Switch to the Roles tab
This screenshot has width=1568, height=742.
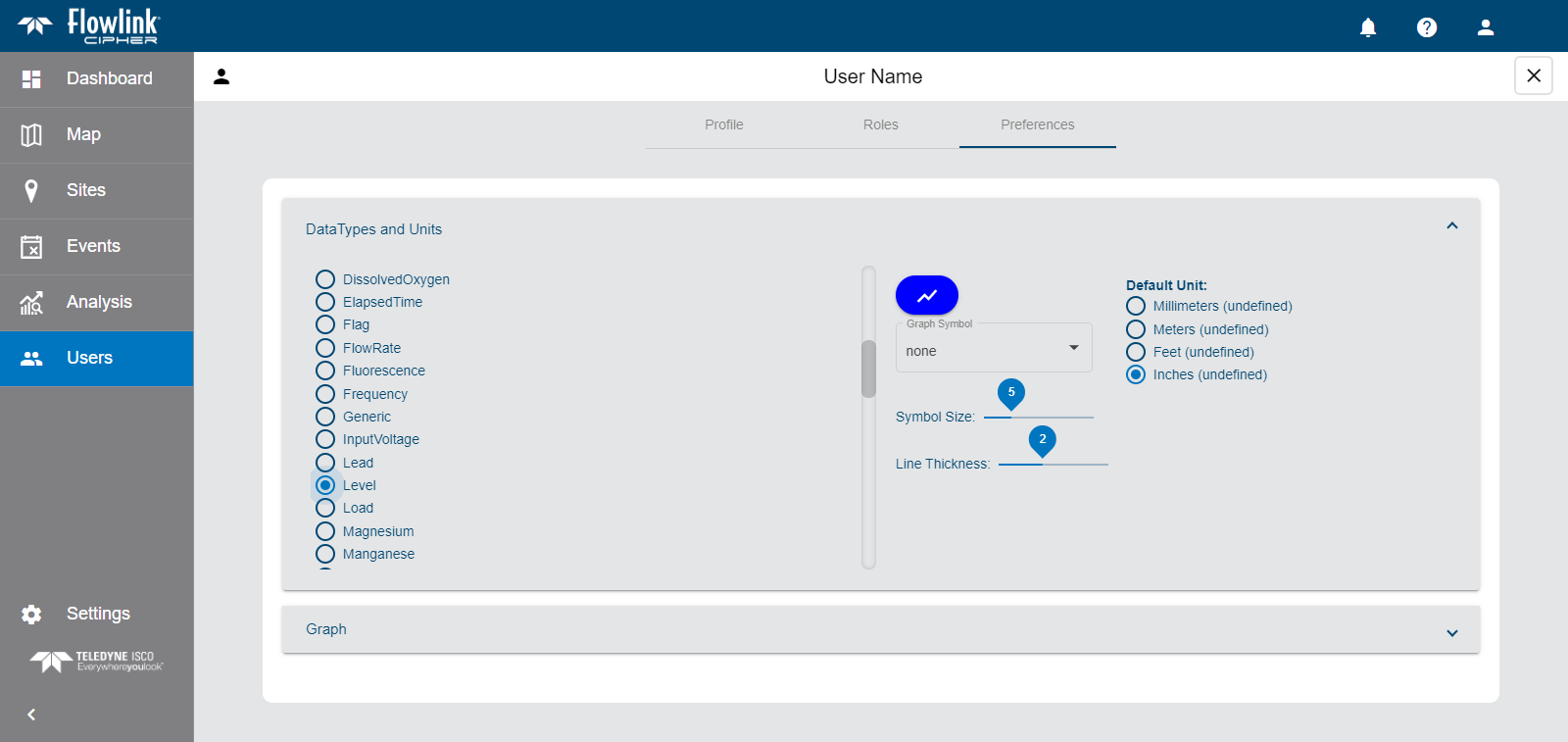[x=881, y=124]
